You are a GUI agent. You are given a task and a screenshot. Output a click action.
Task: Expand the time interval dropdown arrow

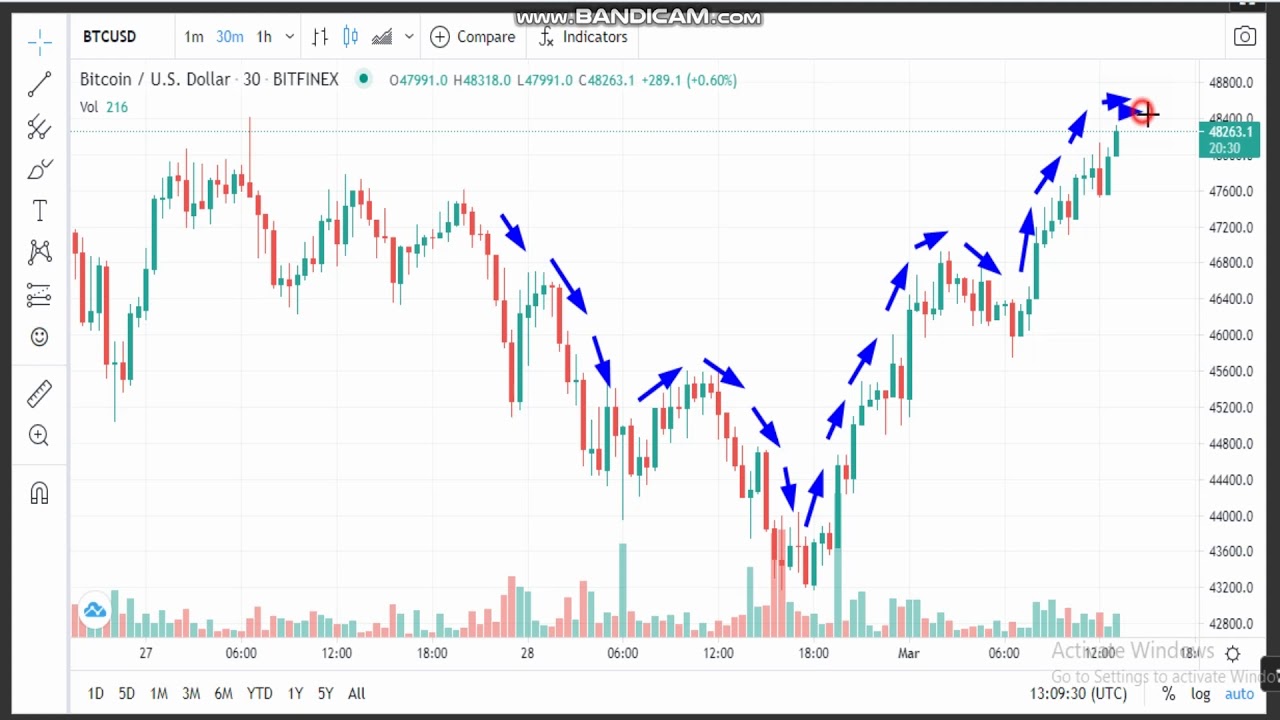[x=289, y=37]
